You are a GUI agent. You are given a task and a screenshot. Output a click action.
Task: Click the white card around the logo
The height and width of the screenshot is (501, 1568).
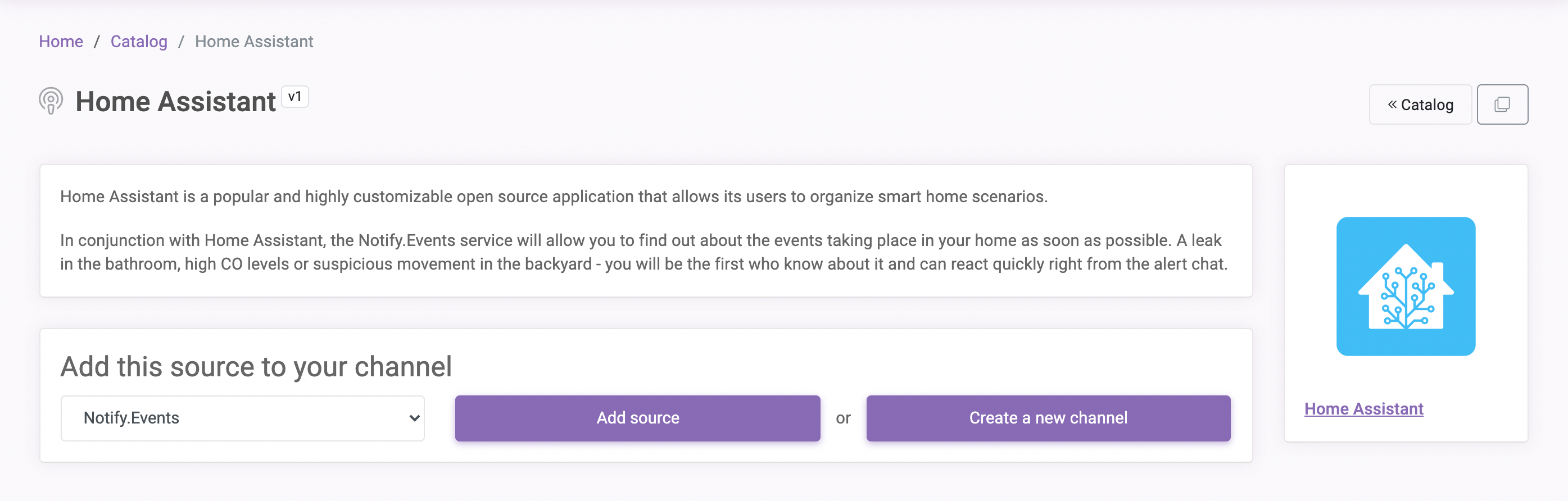click(1406, 303)
